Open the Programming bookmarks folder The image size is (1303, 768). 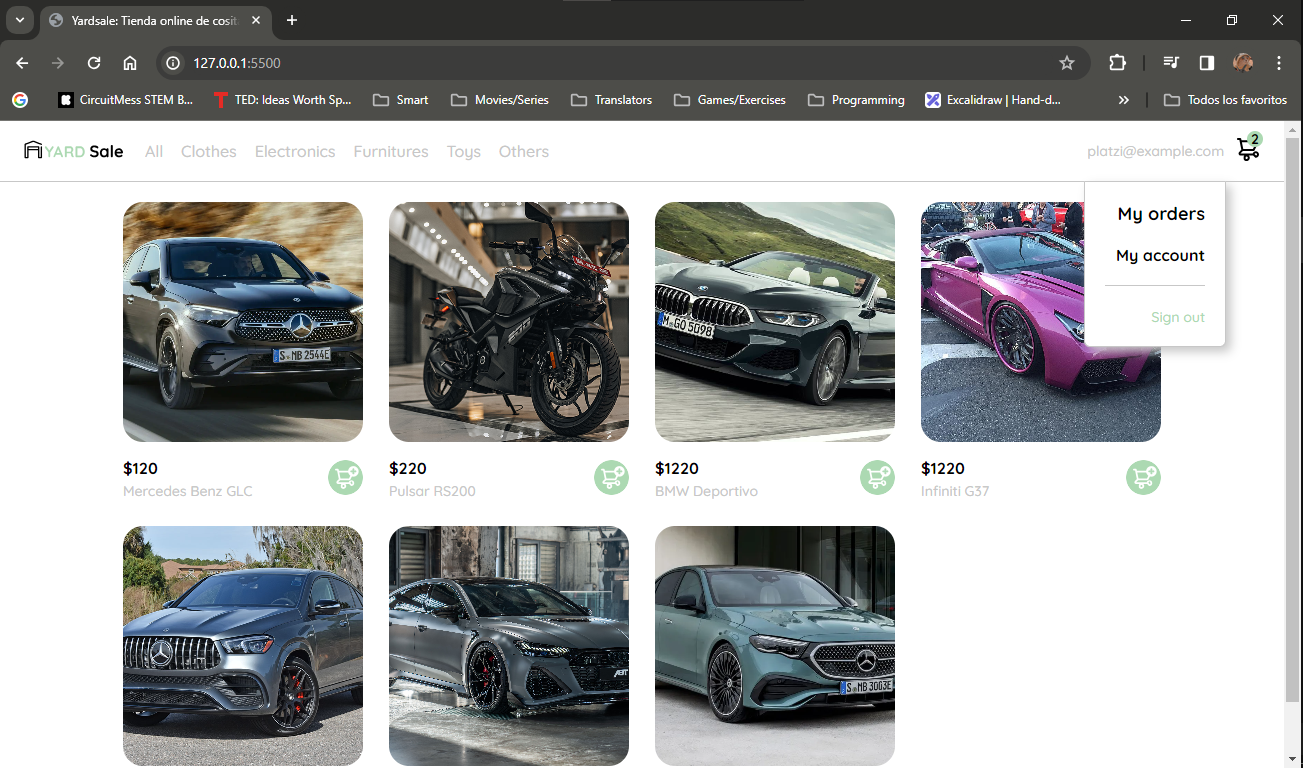(856, 100)
